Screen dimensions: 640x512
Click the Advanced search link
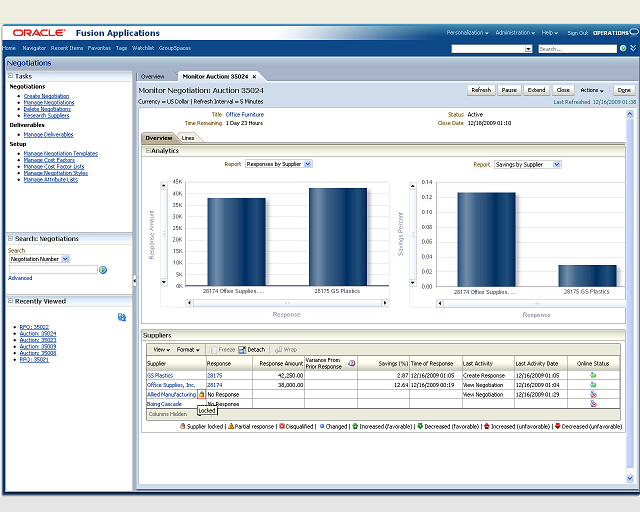(20, 278)
